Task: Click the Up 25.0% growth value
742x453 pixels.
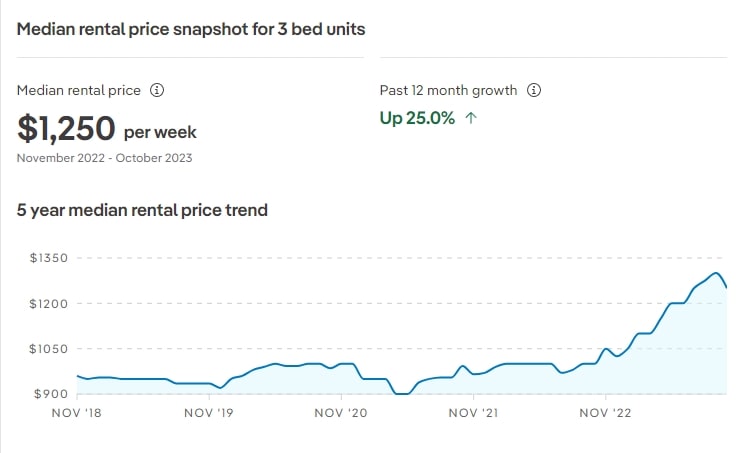Action: tap(417, 118)
